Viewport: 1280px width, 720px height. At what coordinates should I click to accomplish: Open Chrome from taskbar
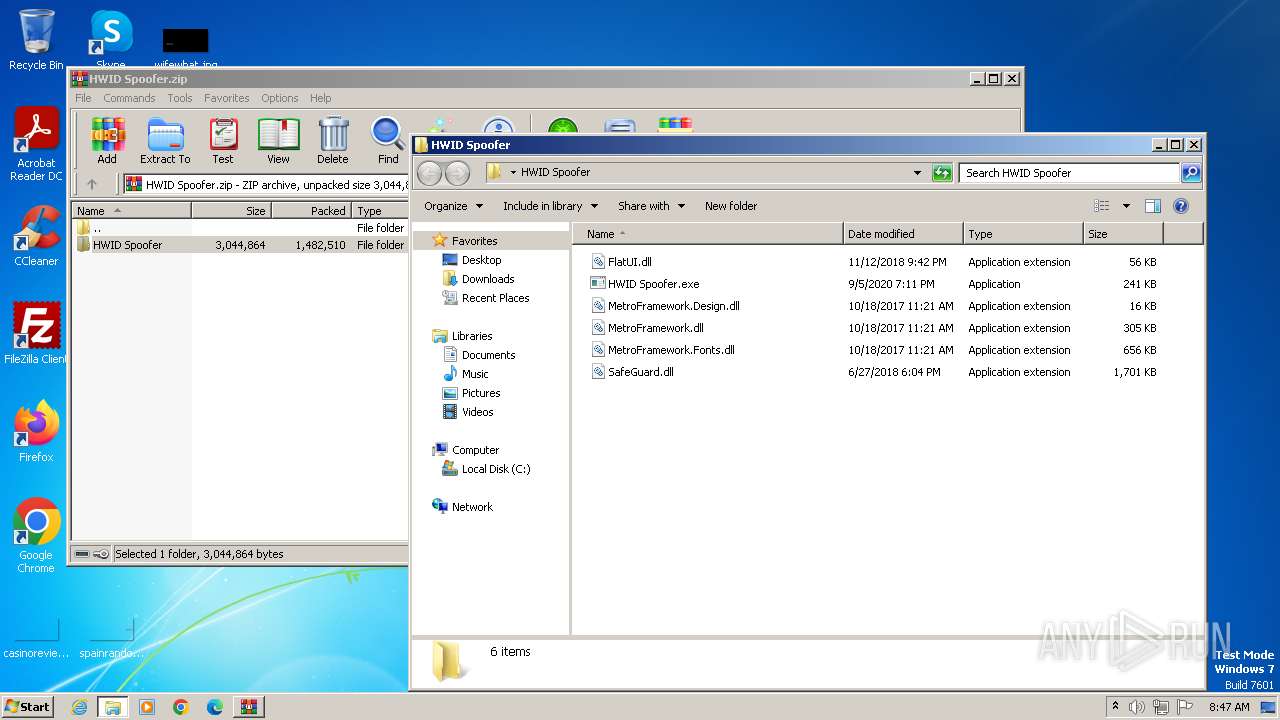point(181,707)
